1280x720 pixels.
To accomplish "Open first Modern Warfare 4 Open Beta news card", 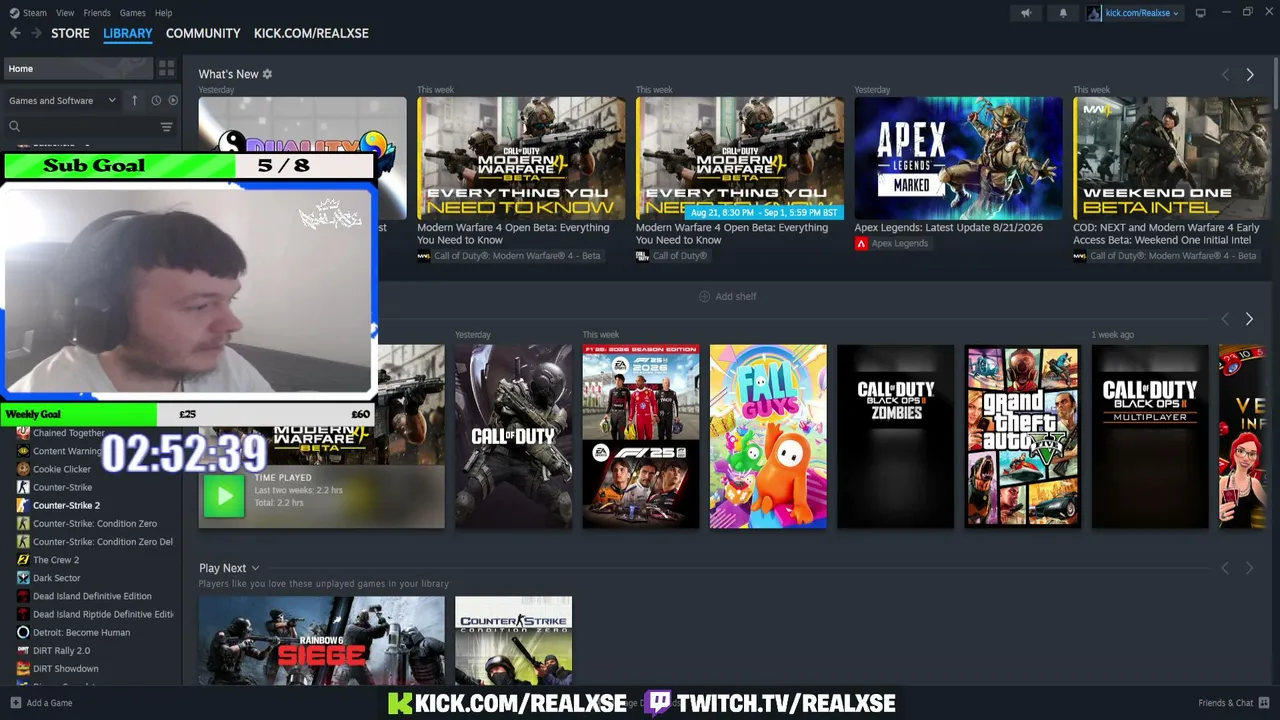I will point(521,158).
